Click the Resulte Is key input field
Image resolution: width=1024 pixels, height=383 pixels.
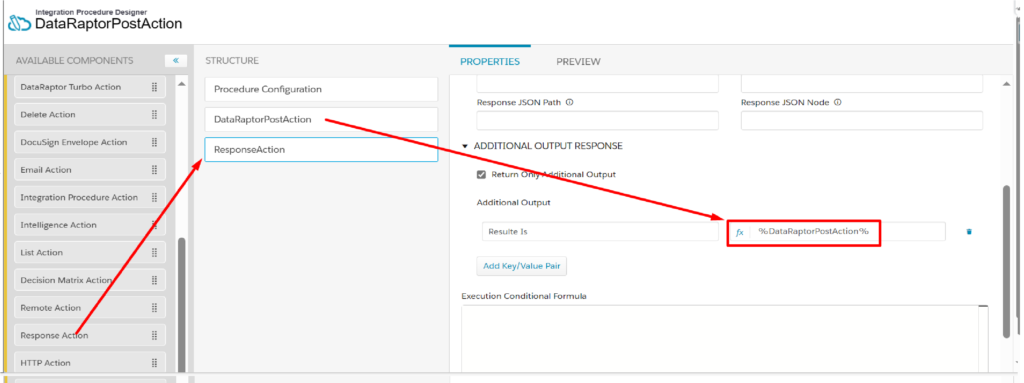click(600, 231)
